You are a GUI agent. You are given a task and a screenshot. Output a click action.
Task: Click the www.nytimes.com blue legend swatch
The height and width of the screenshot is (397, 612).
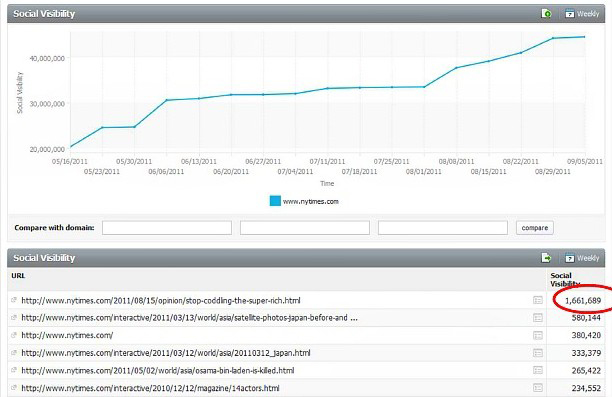pyautogui.click(x=275, y=201)
